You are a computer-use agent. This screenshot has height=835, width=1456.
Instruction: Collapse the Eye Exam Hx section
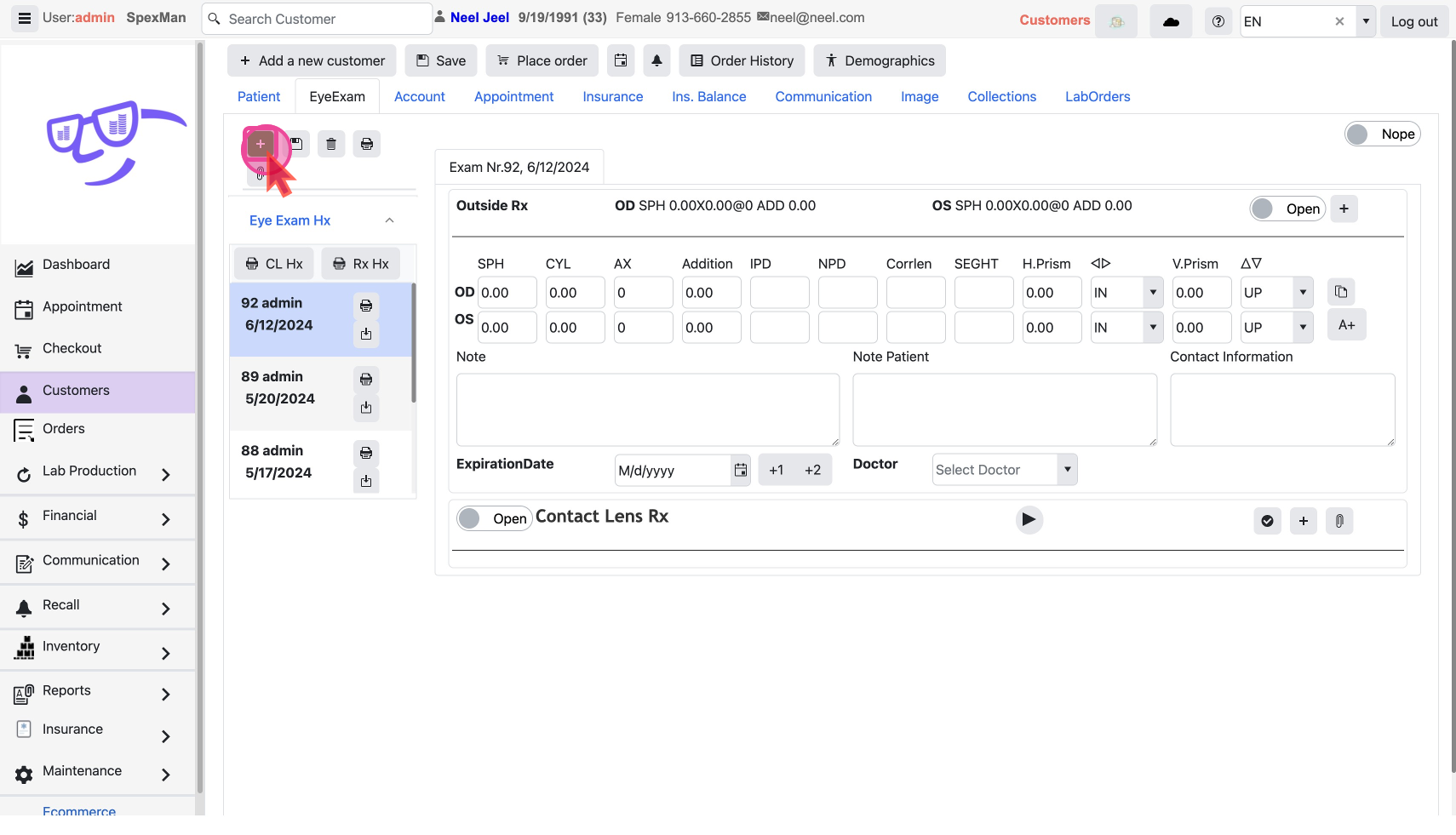tap(389, 220)
